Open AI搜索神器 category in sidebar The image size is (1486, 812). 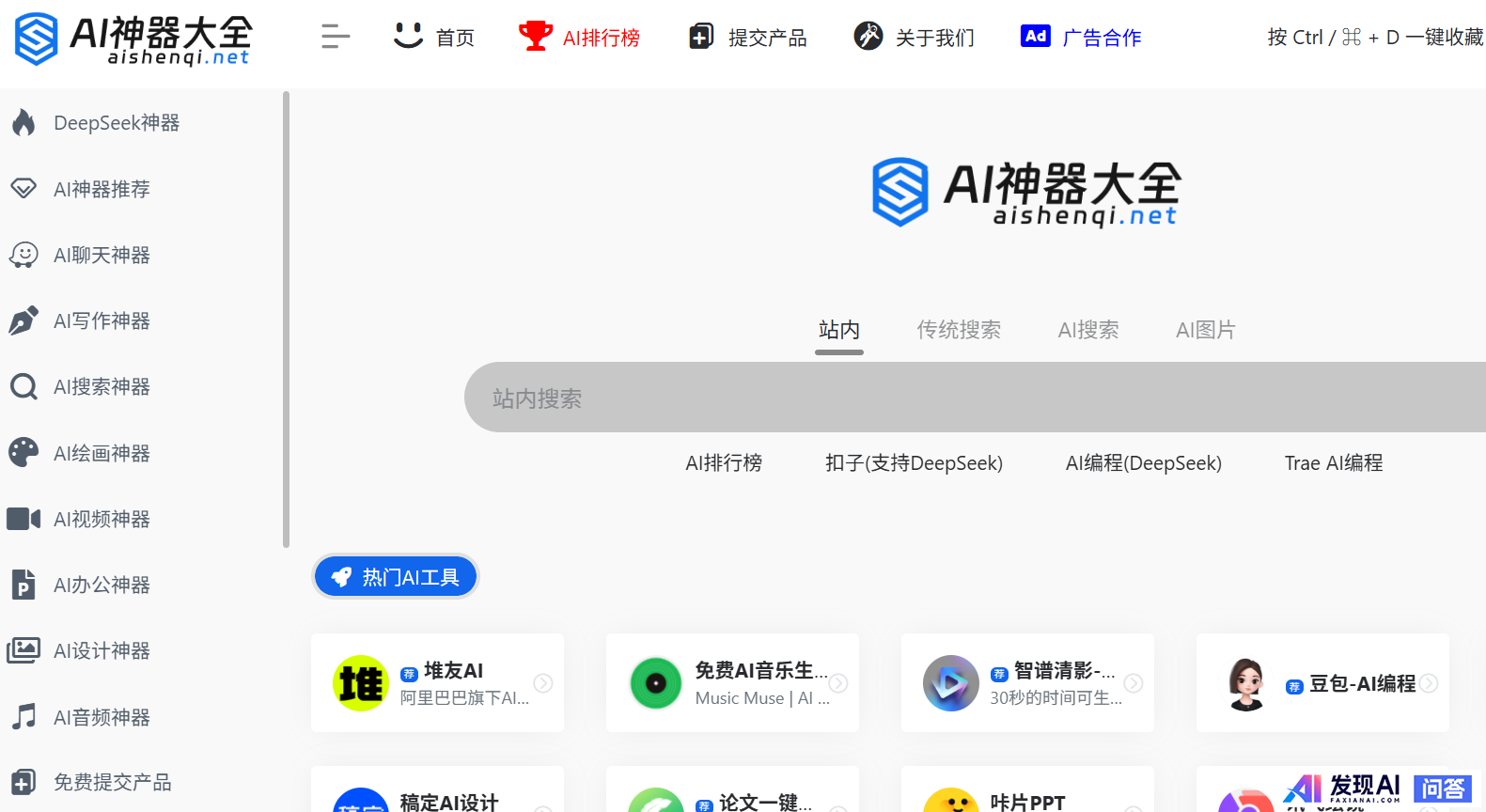tap(102, 386)
